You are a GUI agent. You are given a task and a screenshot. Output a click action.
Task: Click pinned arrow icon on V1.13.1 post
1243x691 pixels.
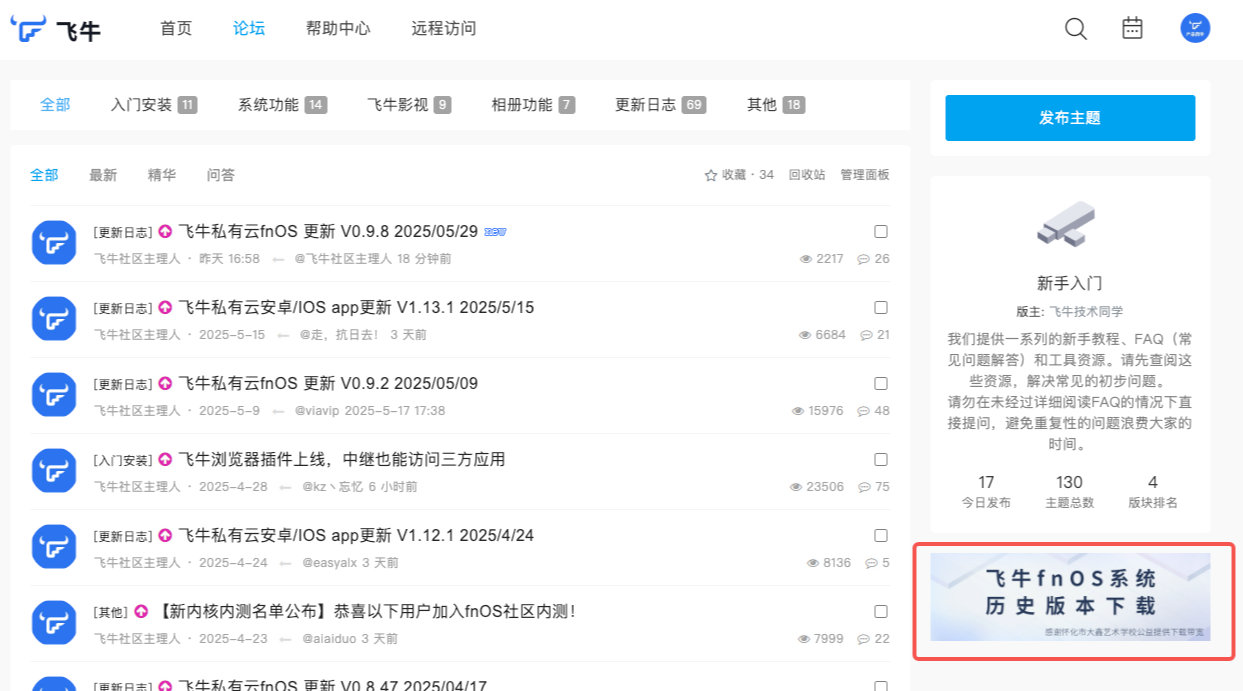tap(165, 308)
